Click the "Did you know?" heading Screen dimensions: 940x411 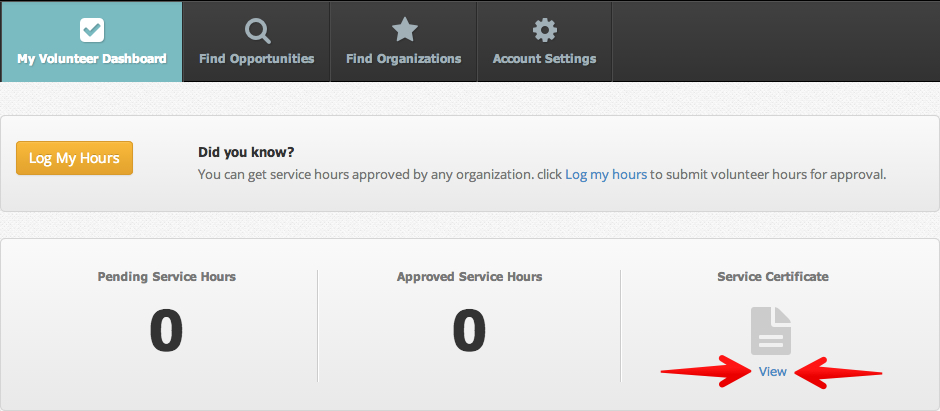click(x=246, y=152)
